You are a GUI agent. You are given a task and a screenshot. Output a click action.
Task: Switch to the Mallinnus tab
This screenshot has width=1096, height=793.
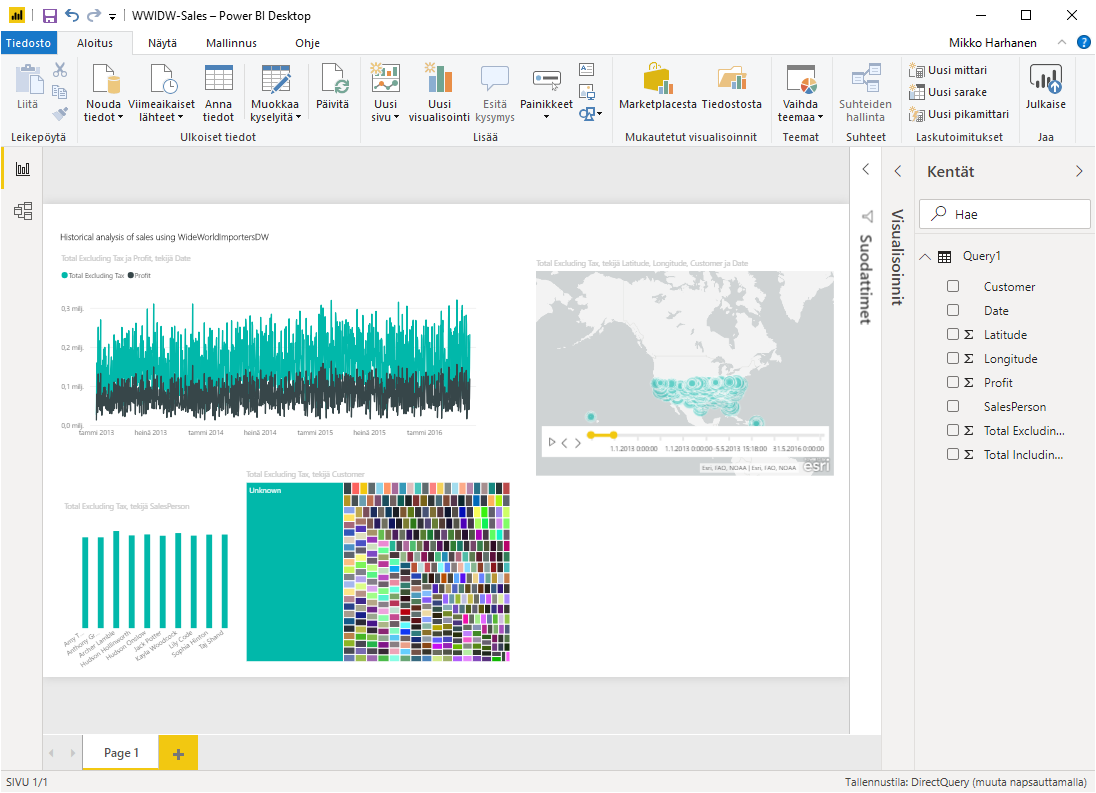[x=231, y=43]
